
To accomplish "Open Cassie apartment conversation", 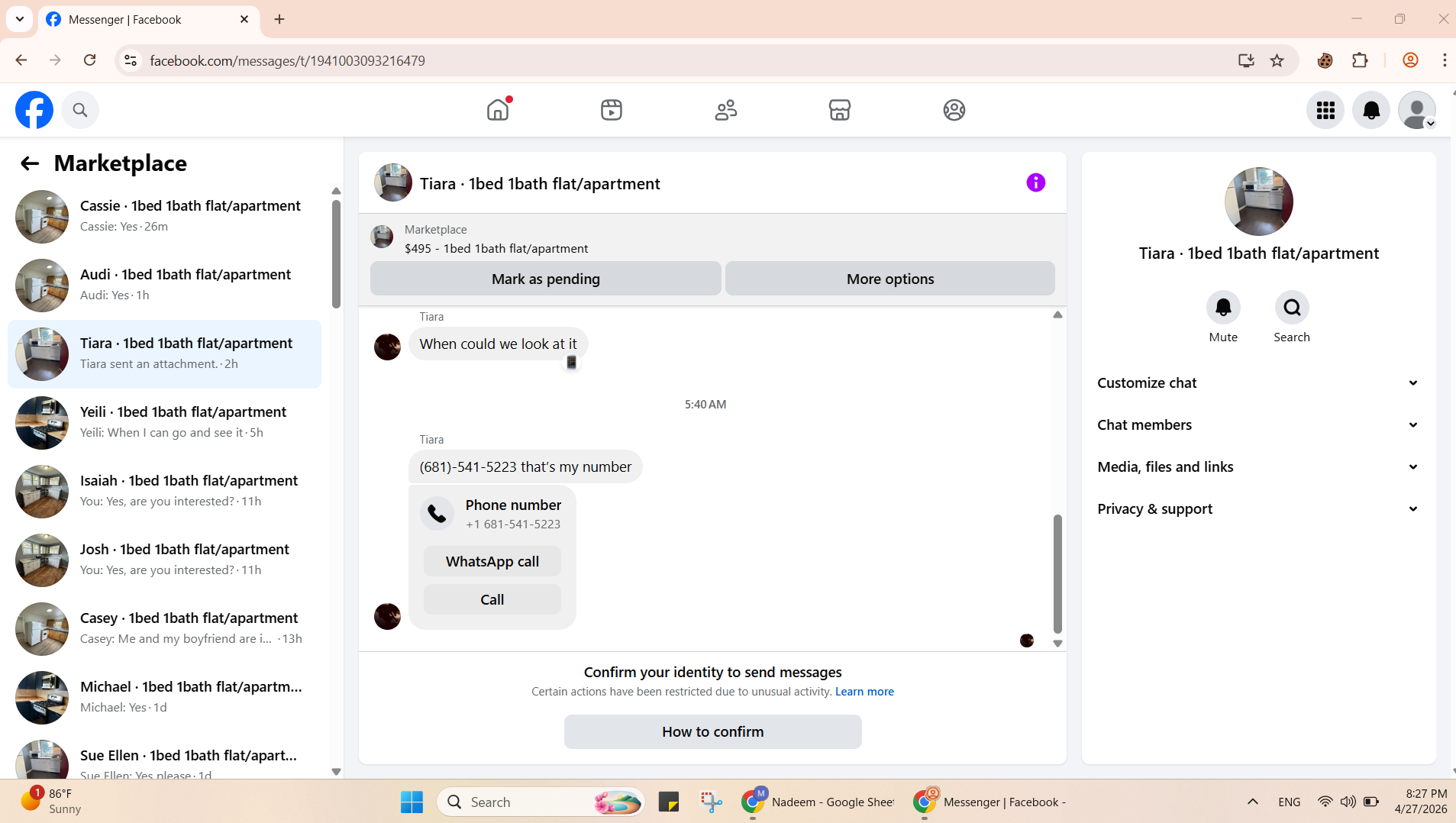I will [164, 217].
